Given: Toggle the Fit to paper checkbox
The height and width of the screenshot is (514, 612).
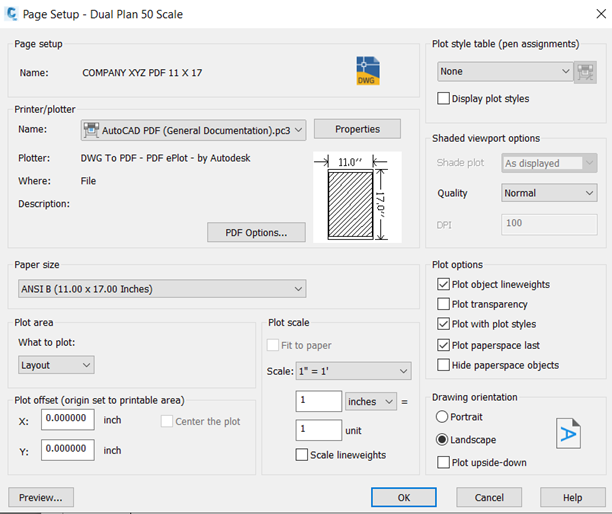Looking at the screenshot, I should coord(273,345).
